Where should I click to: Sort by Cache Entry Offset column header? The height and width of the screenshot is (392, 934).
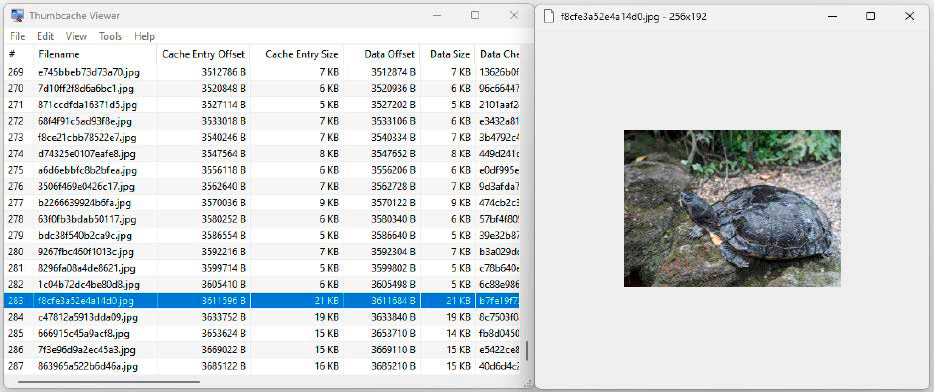pos(203,54)
